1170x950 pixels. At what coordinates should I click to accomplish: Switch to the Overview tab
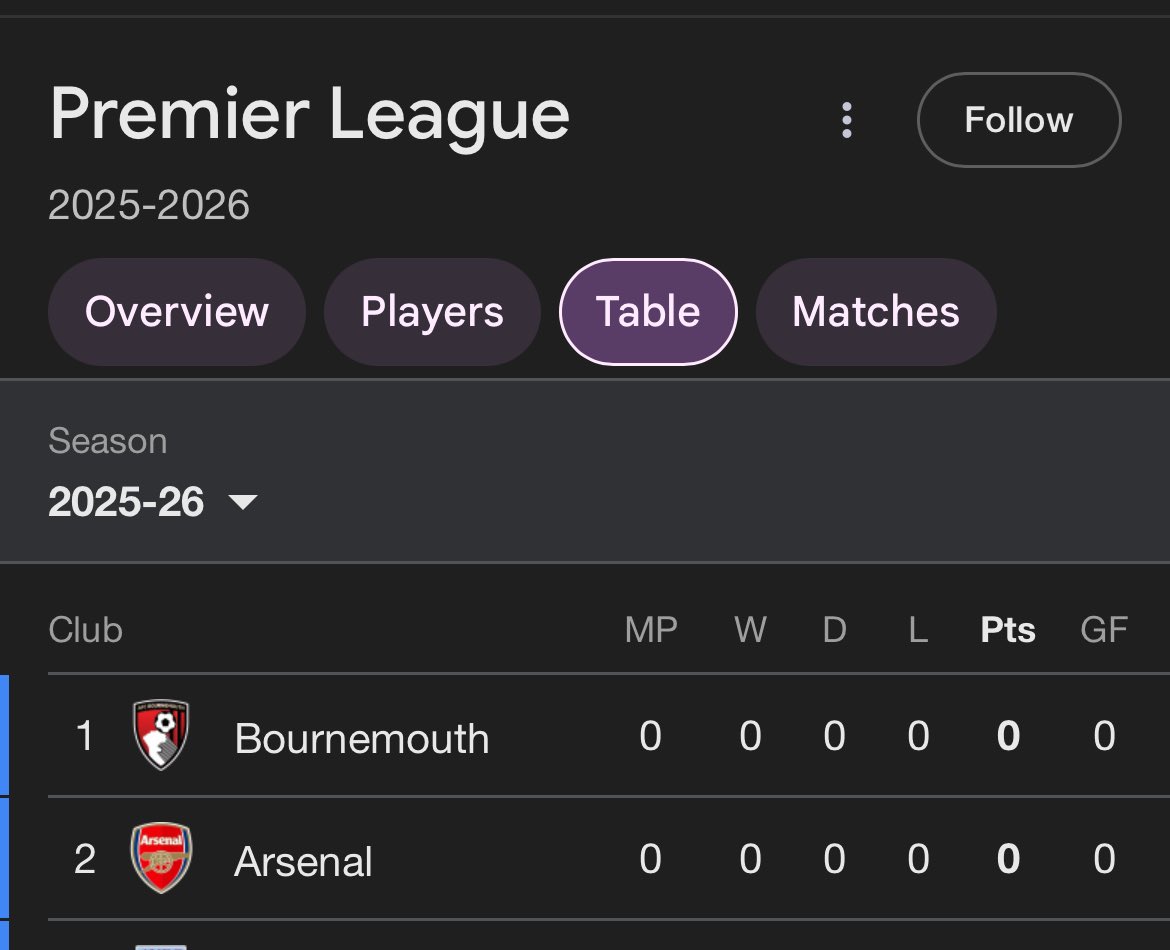tap(177, 312)
